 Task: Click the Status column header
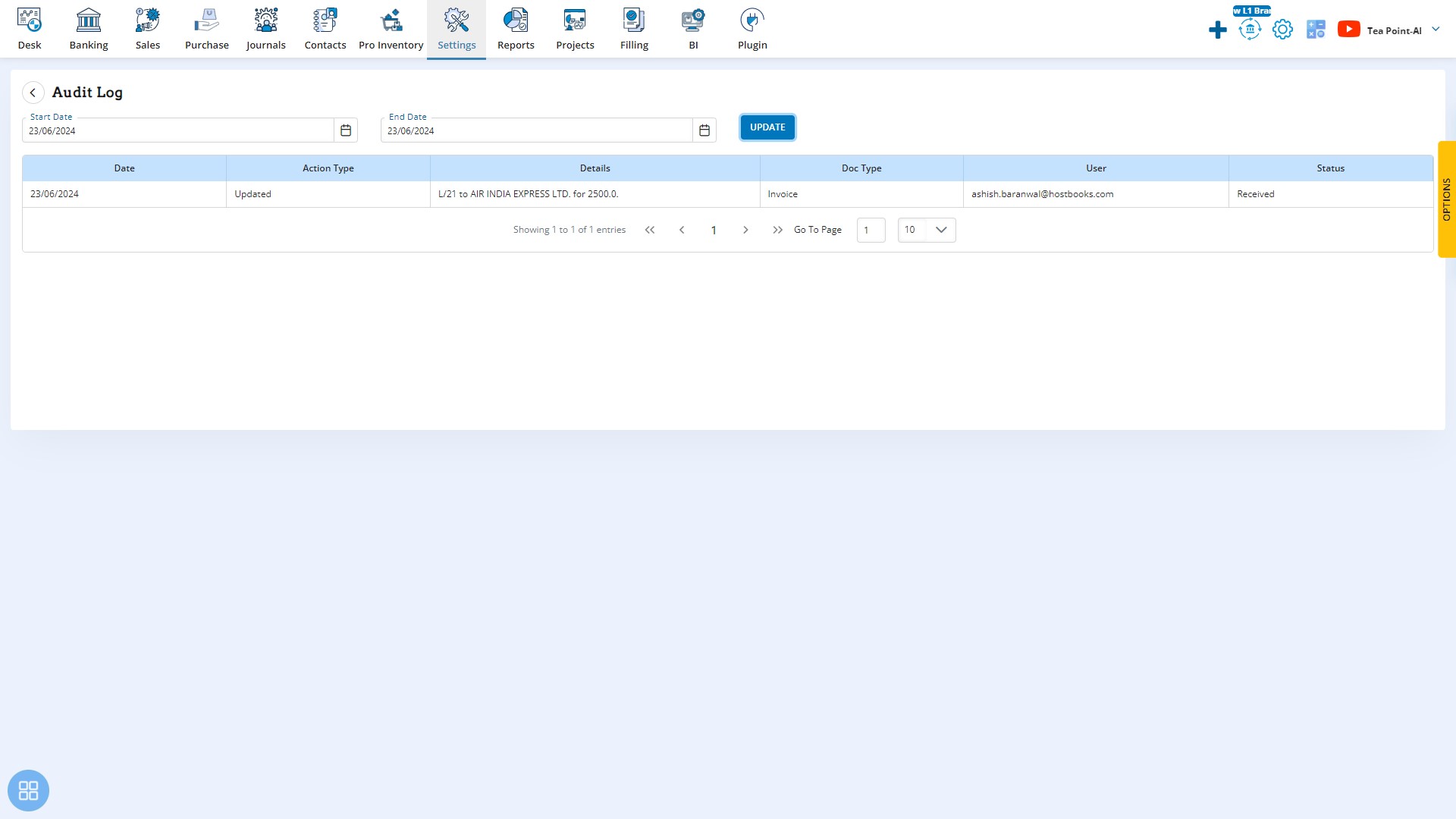coord(1331,168)
